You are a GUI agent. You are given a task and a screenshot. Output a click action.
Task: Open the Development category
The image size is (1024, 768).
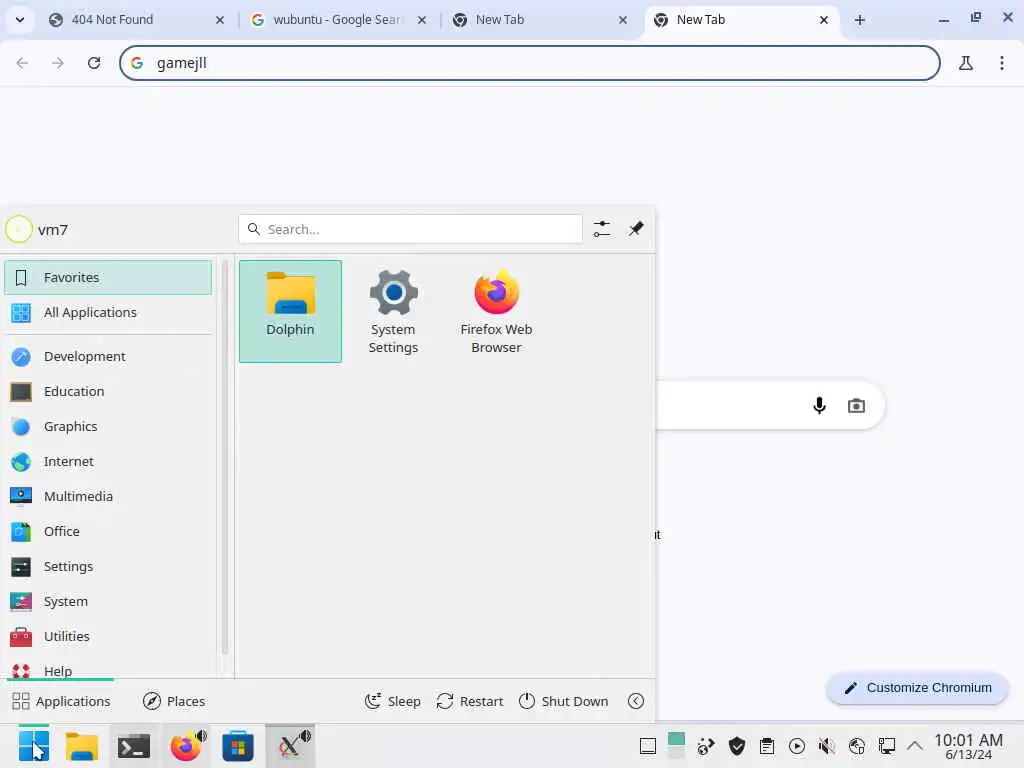(x=108, y=357)
